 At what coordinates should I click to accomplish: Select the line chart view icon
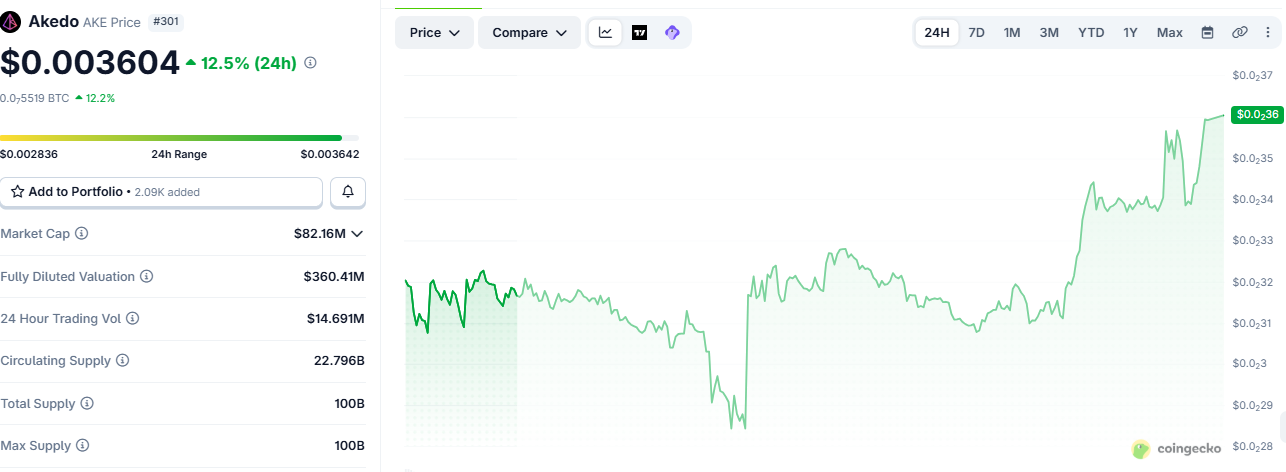click(606, 32)
